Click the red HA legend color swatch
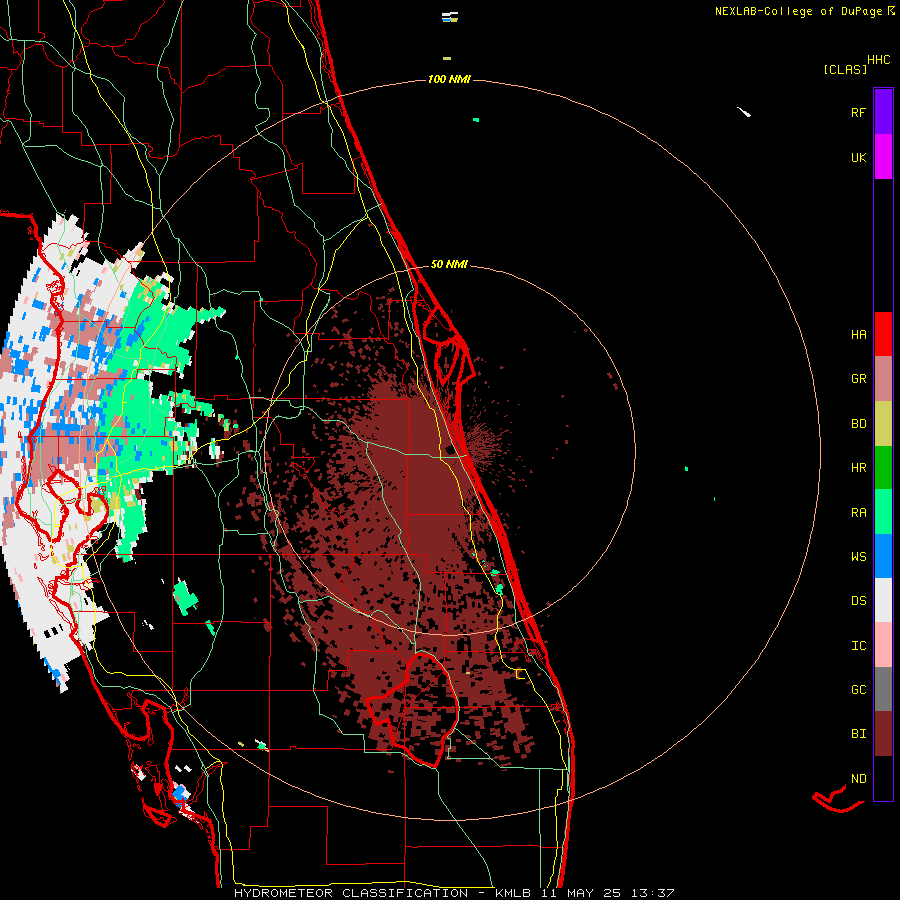Screen dimensions: 900x900 click(883, 334)
